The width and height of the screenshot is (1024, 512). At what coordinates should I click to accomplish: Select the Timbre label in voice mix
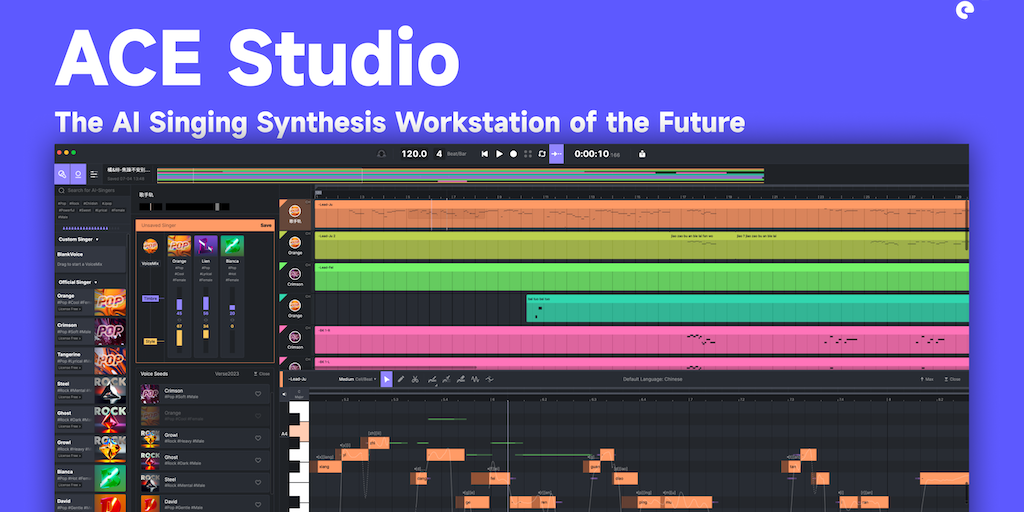(150, 298)
